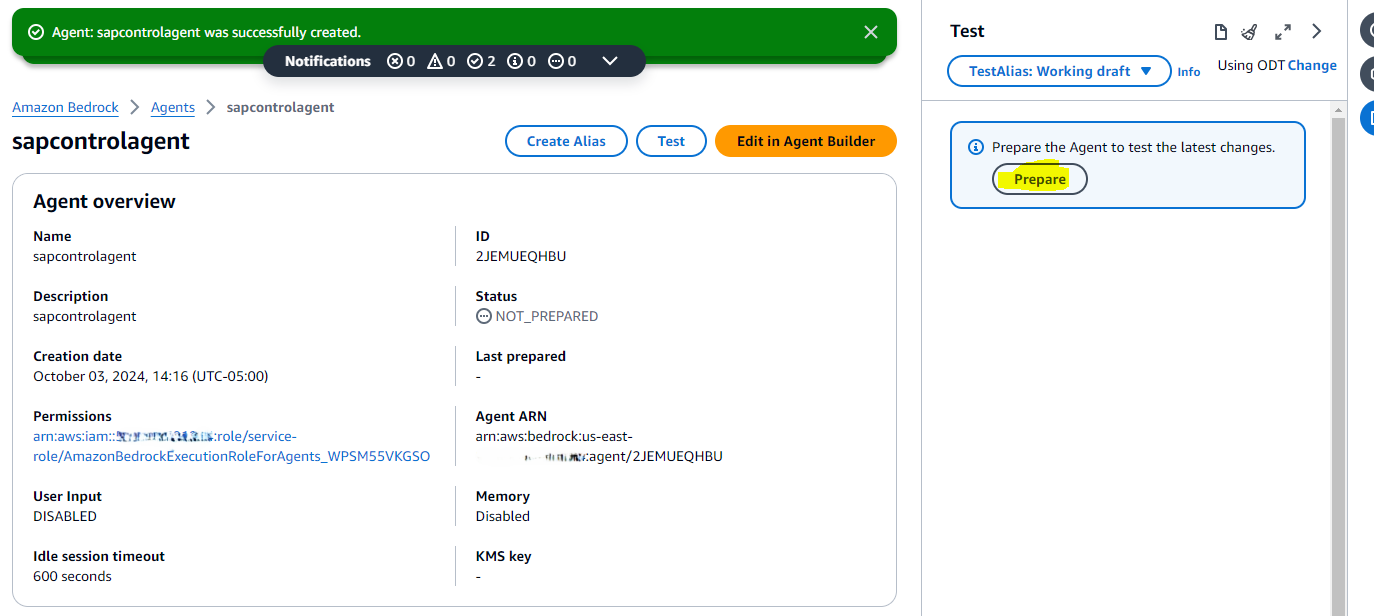
Task: Click the Memory Disabled value
Action: click(503, 516)
